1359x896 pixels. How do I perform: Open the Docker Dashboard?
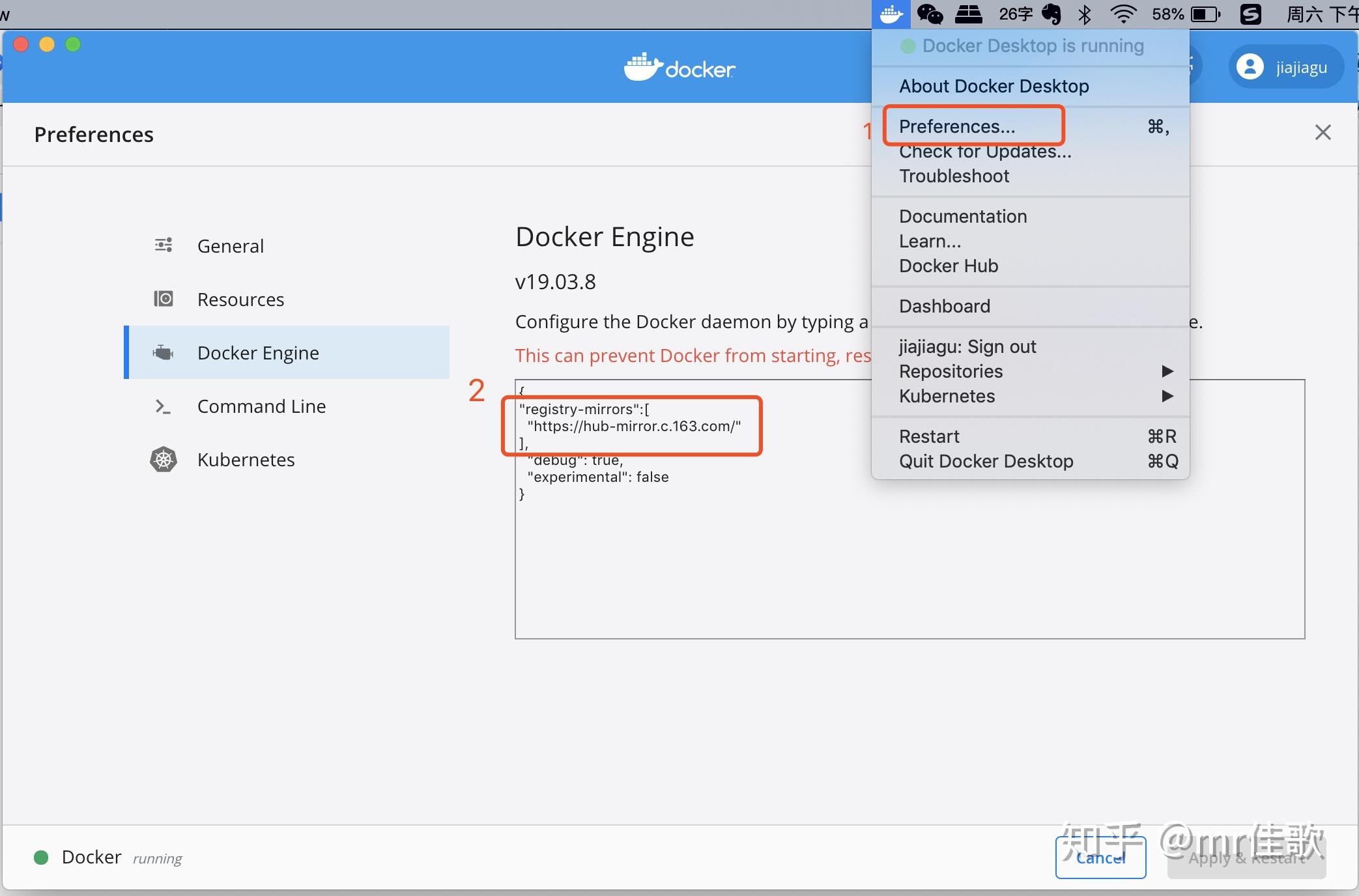click(x=944, y=306)
